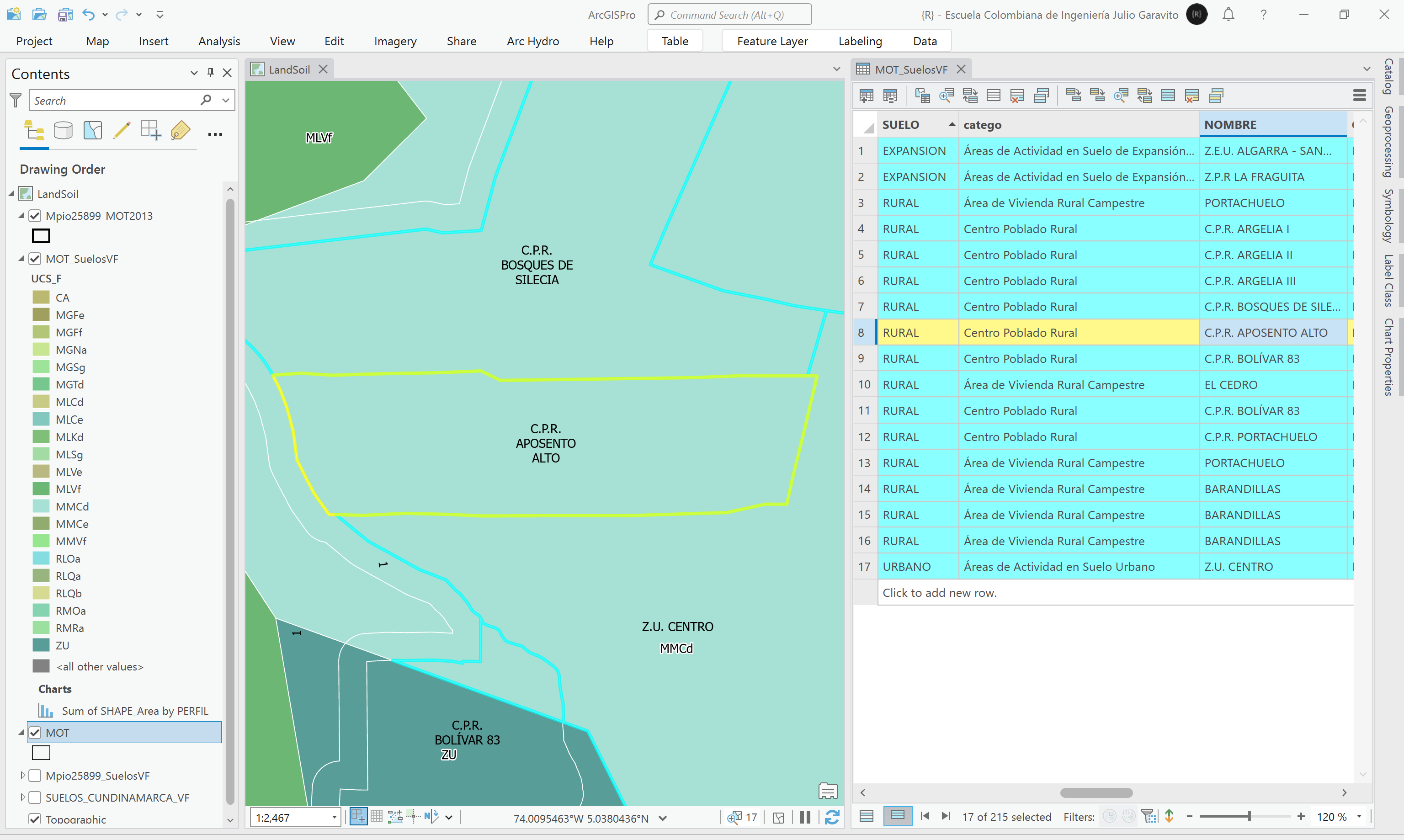Switch to the Feature Layer tab
Viewport: 1404px width, 840px height.
(772, 41)
